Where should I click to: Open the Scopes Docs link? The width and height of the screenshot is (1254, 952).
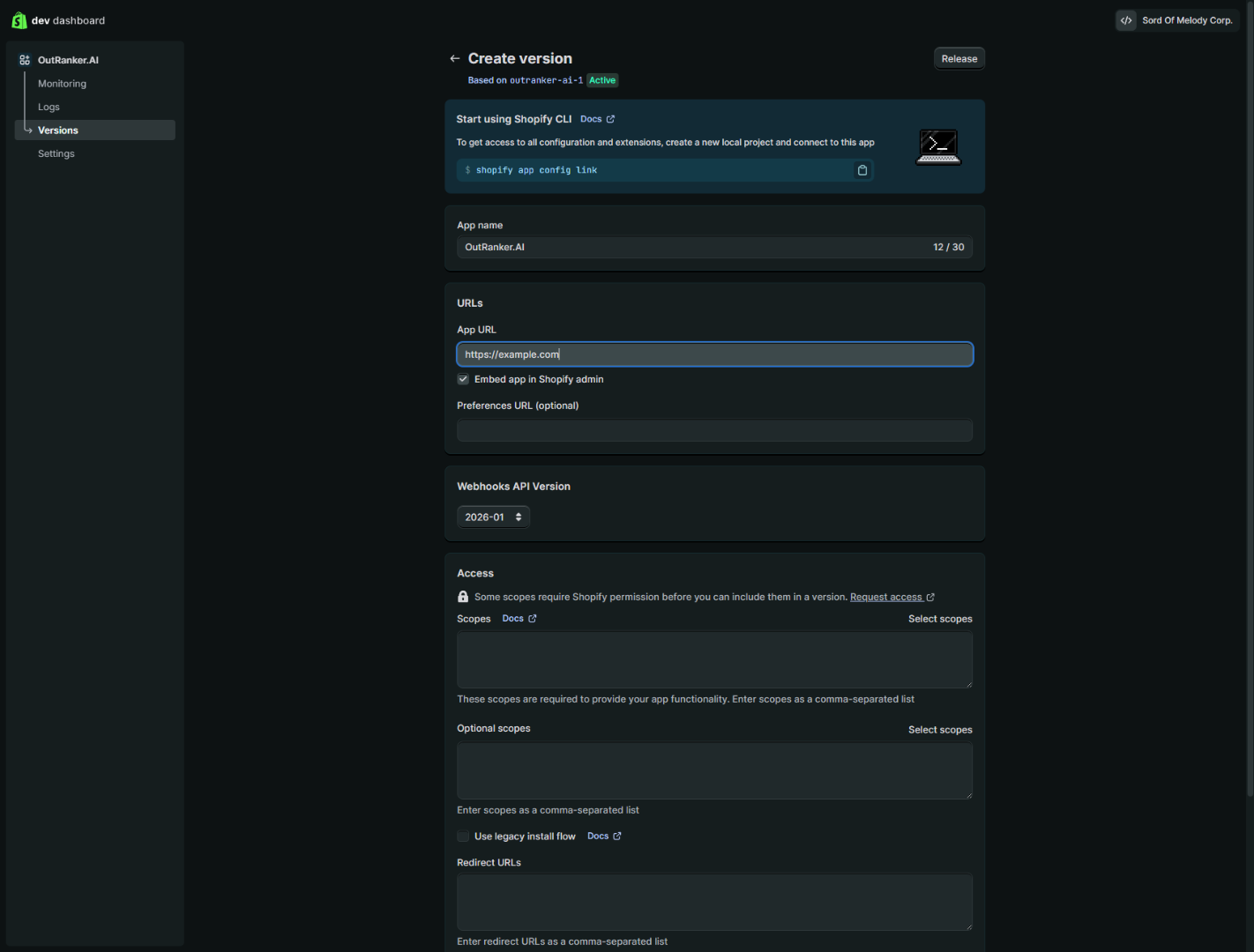[x=519, y=619]
